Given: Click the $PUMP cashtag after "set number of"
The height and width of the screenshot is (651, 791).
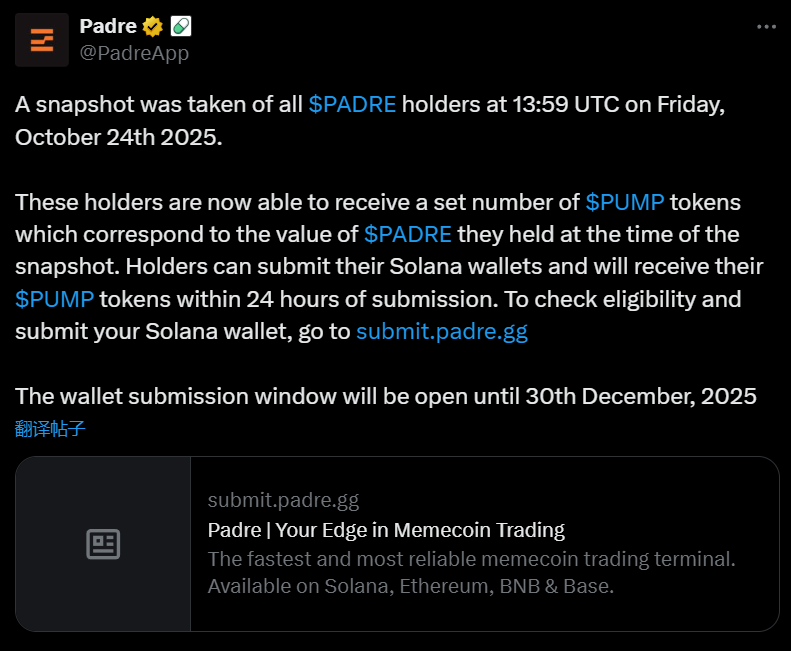Looking at the screenshot, I should [625, 202].
